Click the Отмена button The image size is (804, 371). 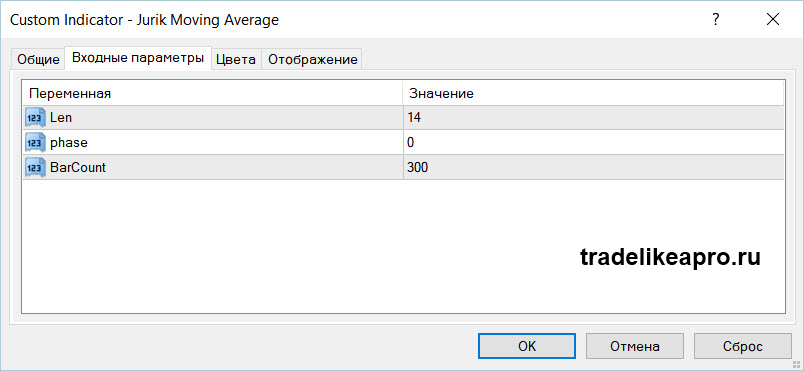(635, 346)
